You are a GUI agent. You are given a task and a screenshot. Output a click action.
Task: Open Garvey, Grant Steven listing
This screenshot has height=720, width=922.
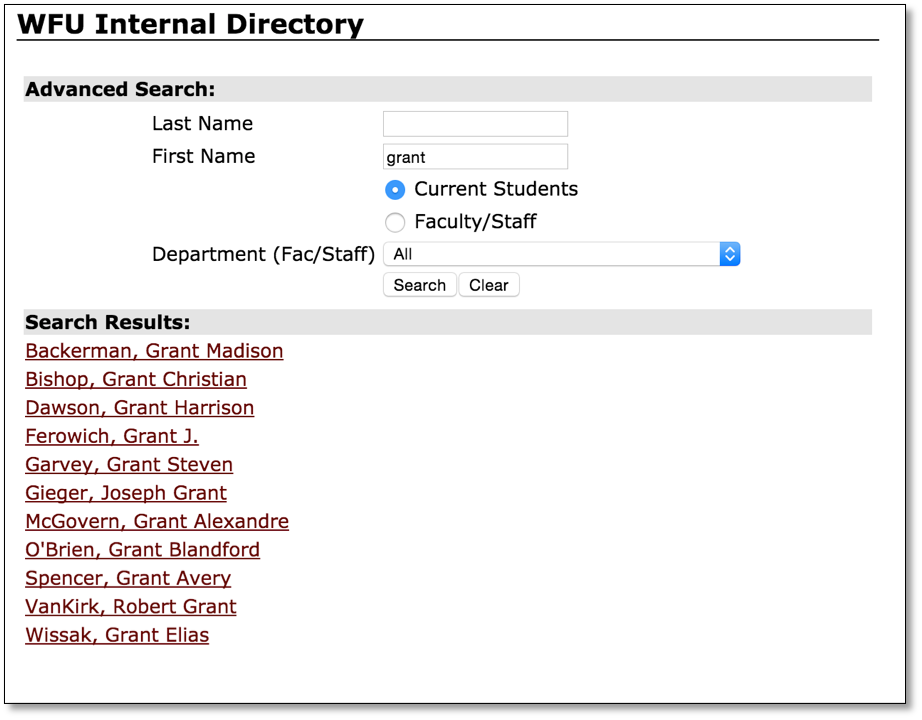[x=129, y=465]
